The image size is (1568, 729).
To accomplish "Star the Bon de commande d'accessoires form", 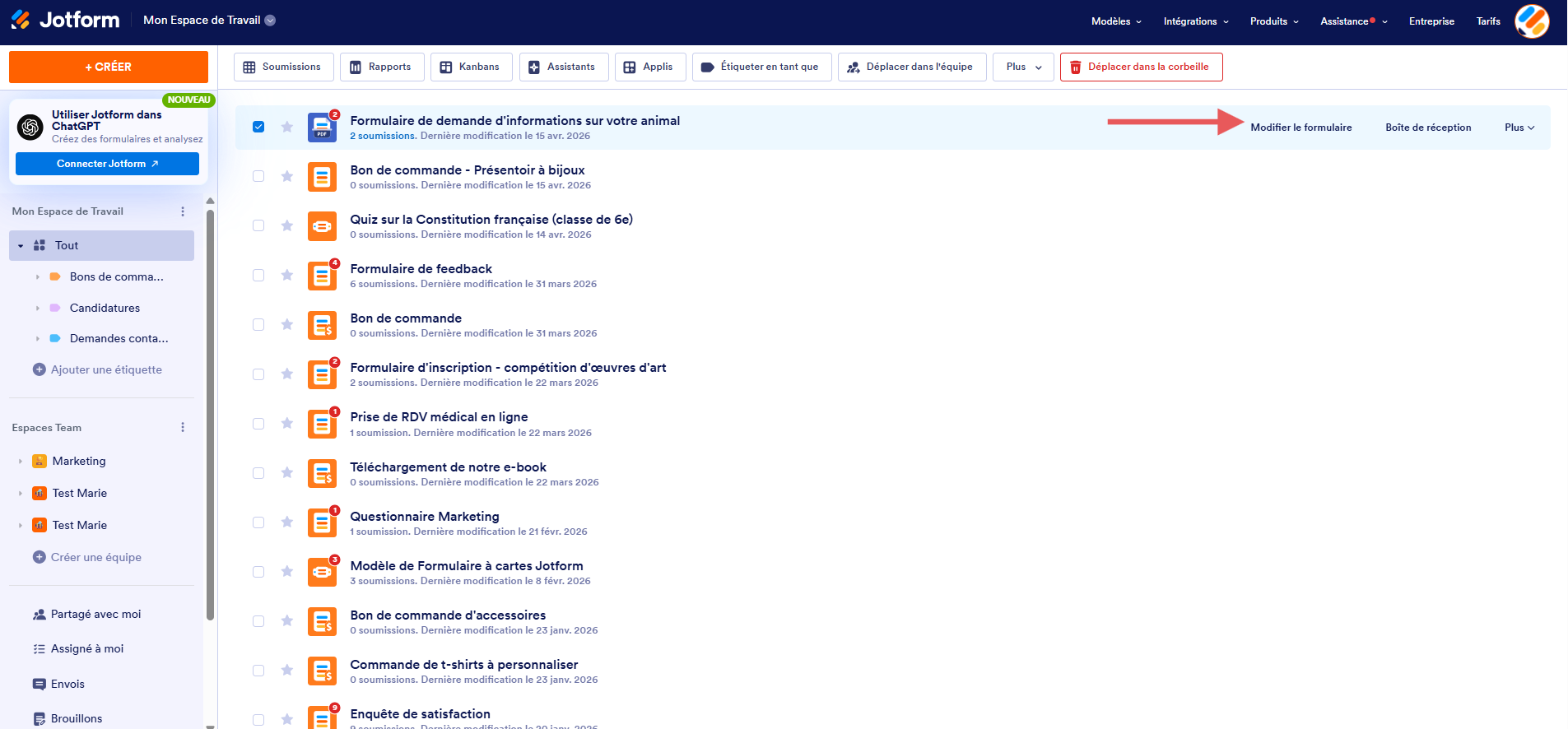I will 287,620.
